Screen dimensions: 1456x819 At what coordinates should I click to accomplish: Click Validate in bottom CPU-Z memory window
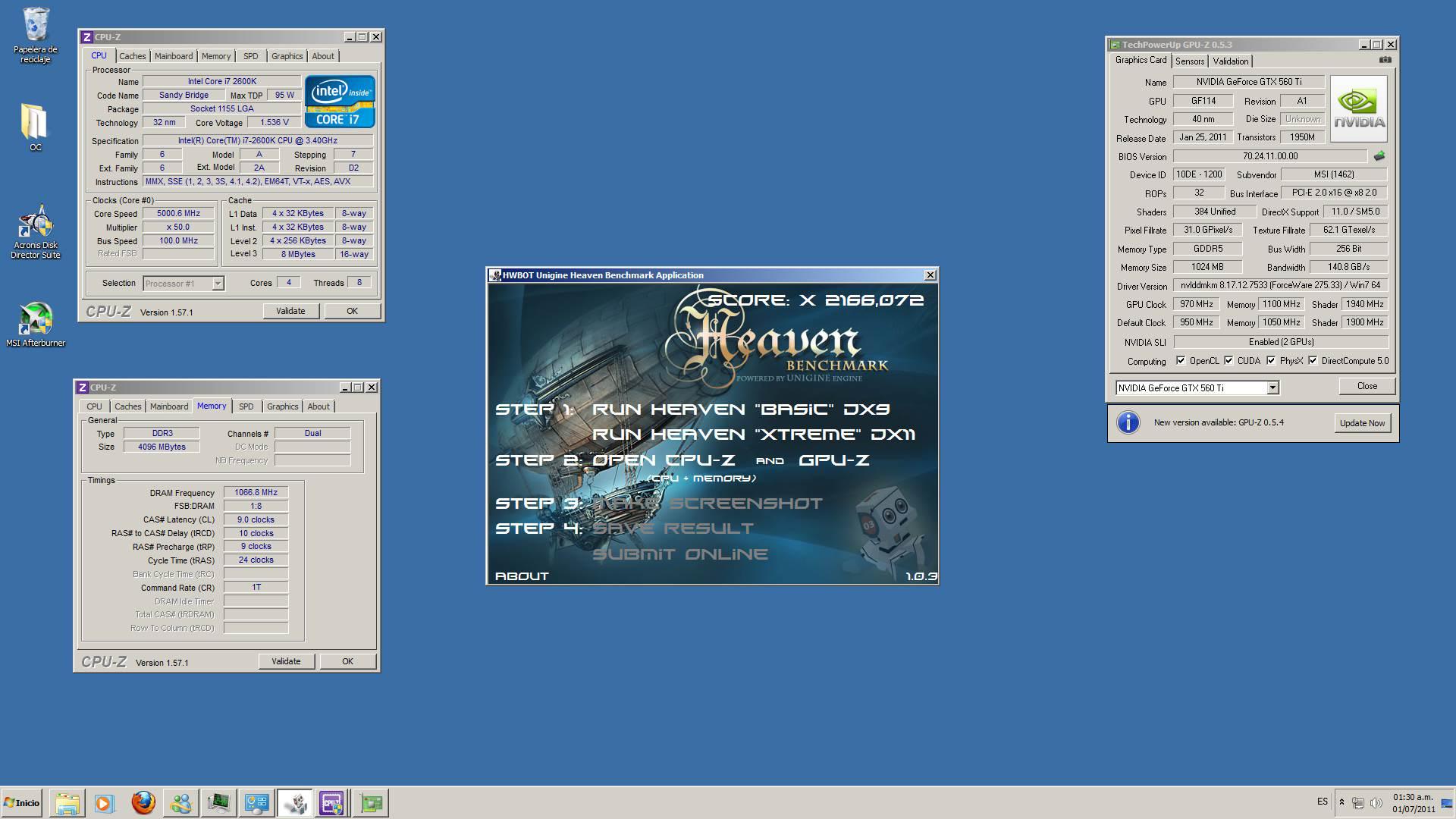(x=286, y=661)
